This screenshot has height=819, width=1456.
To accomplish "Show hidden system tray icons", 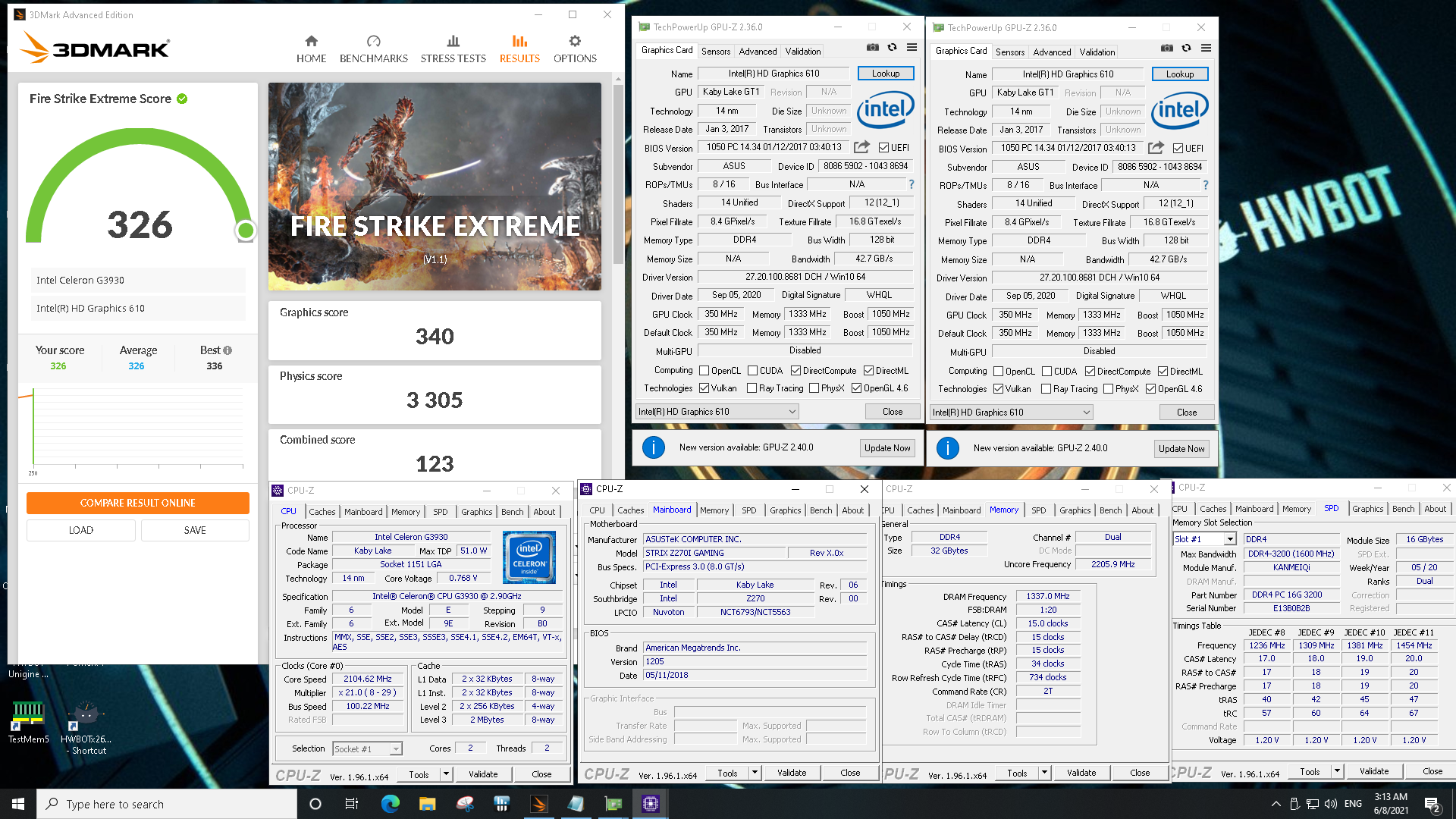I will [1276, 804].
